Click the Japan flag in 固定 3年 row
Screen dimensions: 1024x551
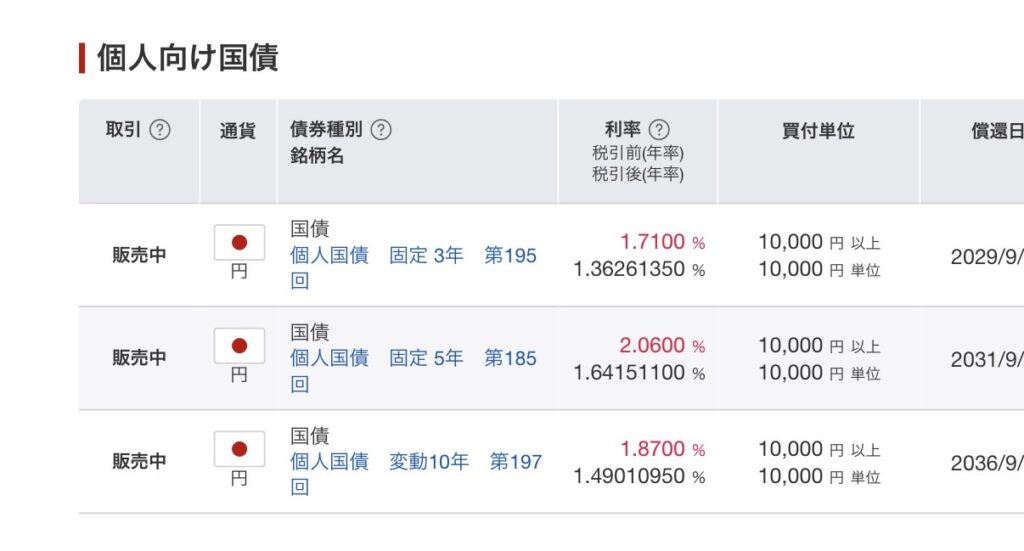[239, 242]
